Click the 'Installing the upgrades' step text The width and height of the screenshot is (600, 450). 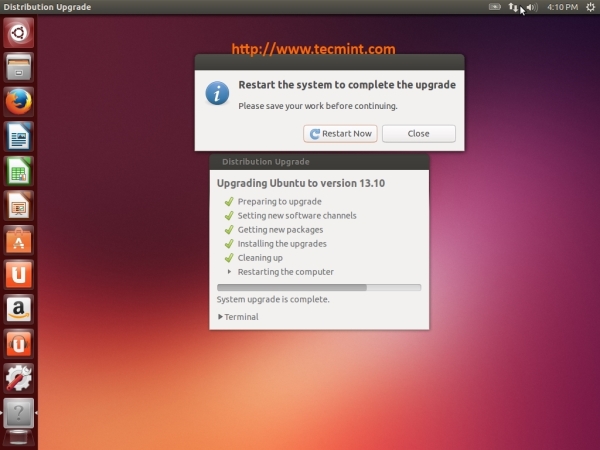tap(282, 244)
